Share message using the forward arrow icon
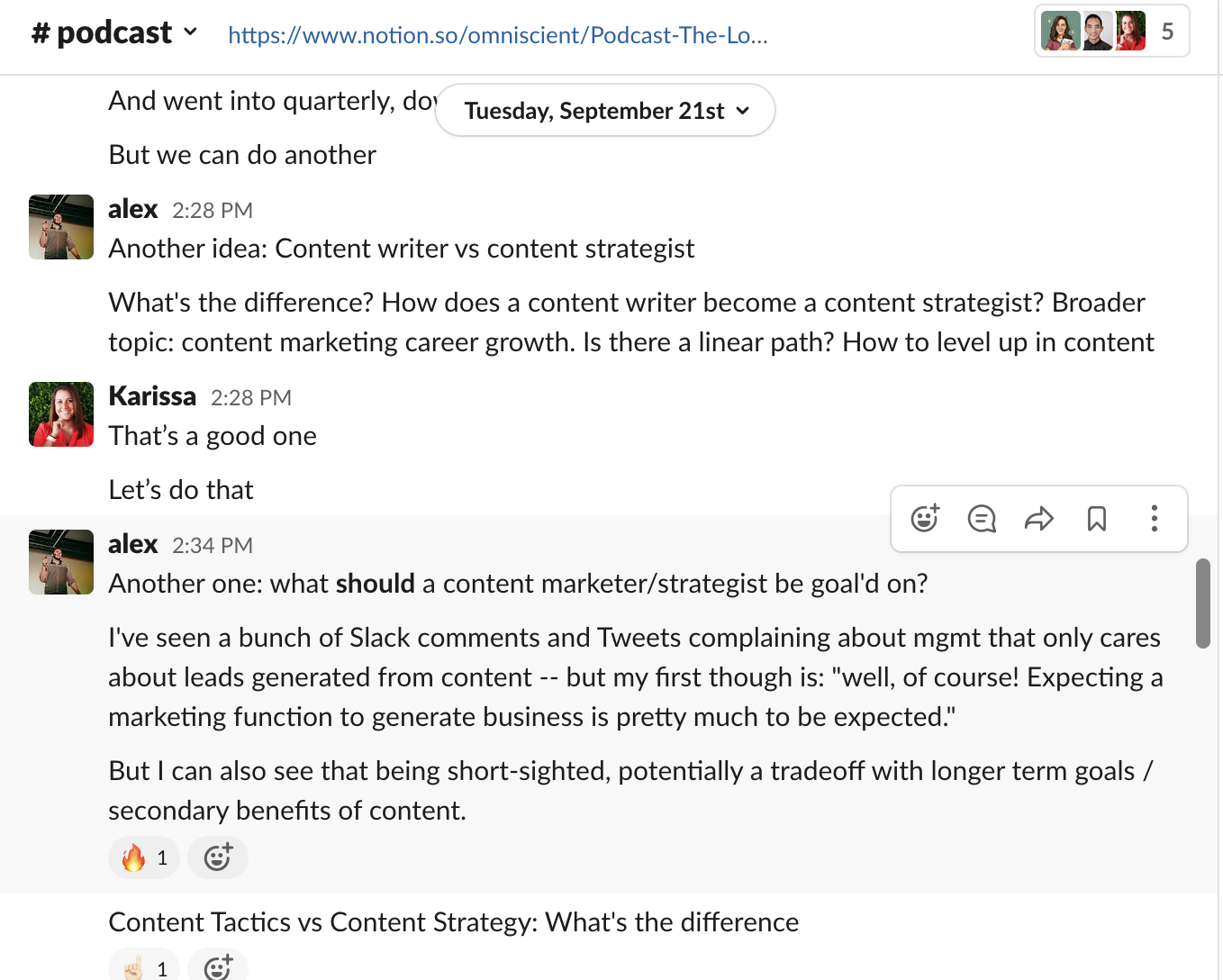Screen dimensions: 1223x980 point(1038,519)
